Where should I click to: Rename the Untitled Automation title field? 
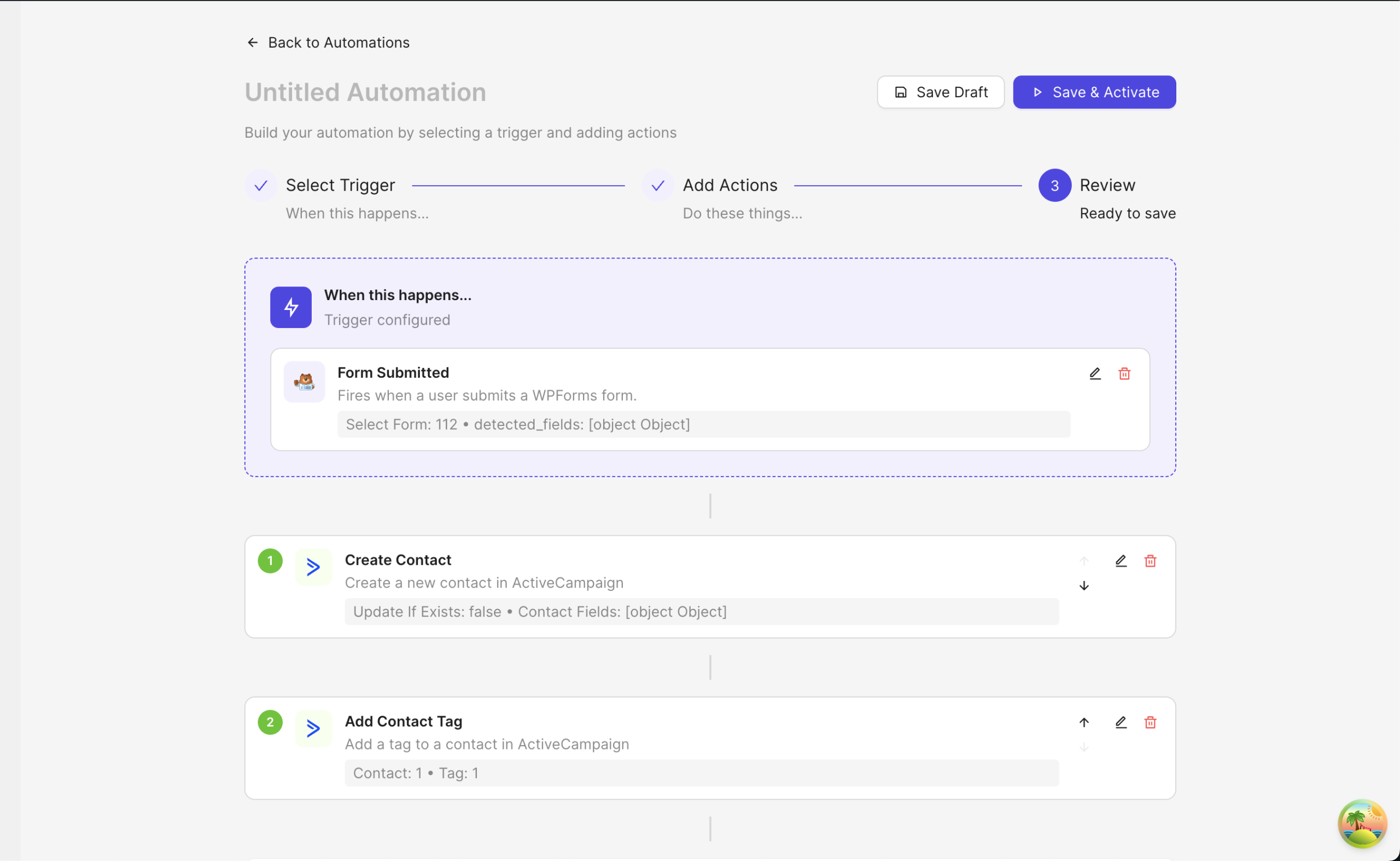click(365, 92)
